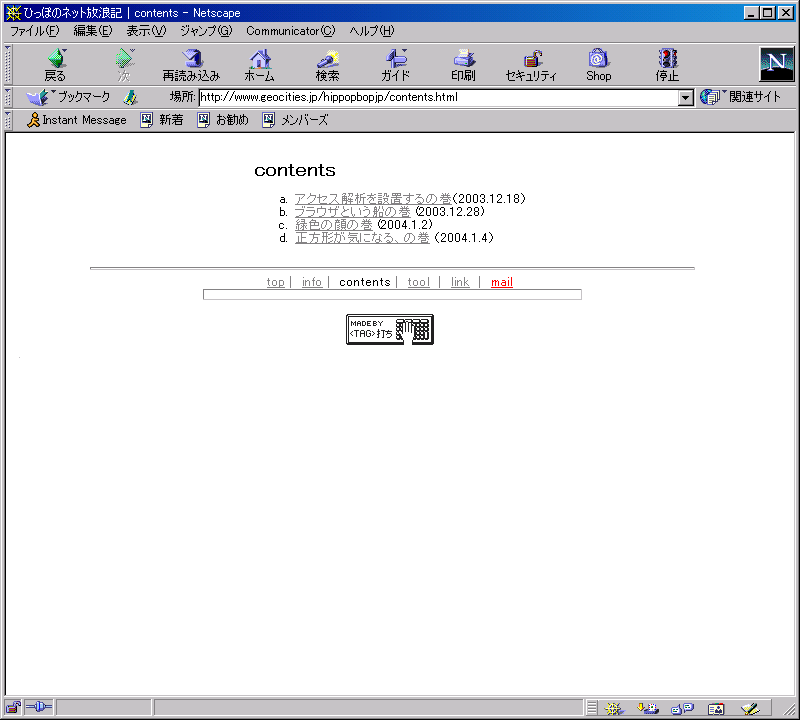The width and height of the screenshot is (800, 720).
Task: Collapse the personal toolbar via its grip
Action: coord(8,120)
